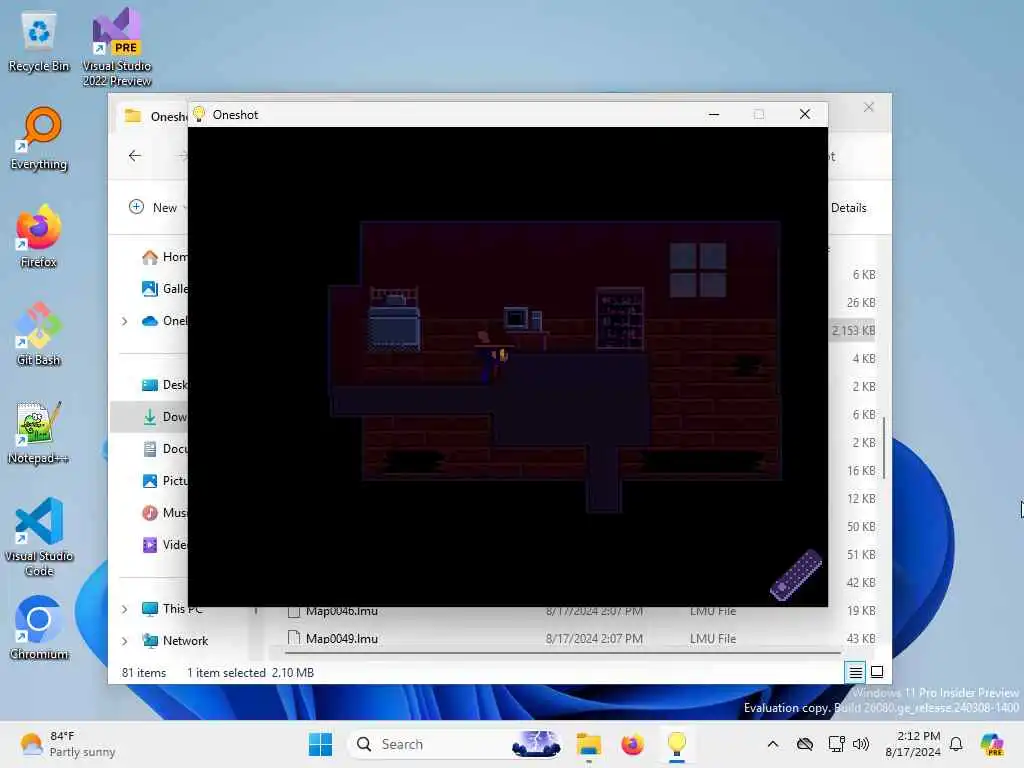Click the New button in File Explorer
The width and height of the screenshot is (1024, 768).
(x=155, y=207)
